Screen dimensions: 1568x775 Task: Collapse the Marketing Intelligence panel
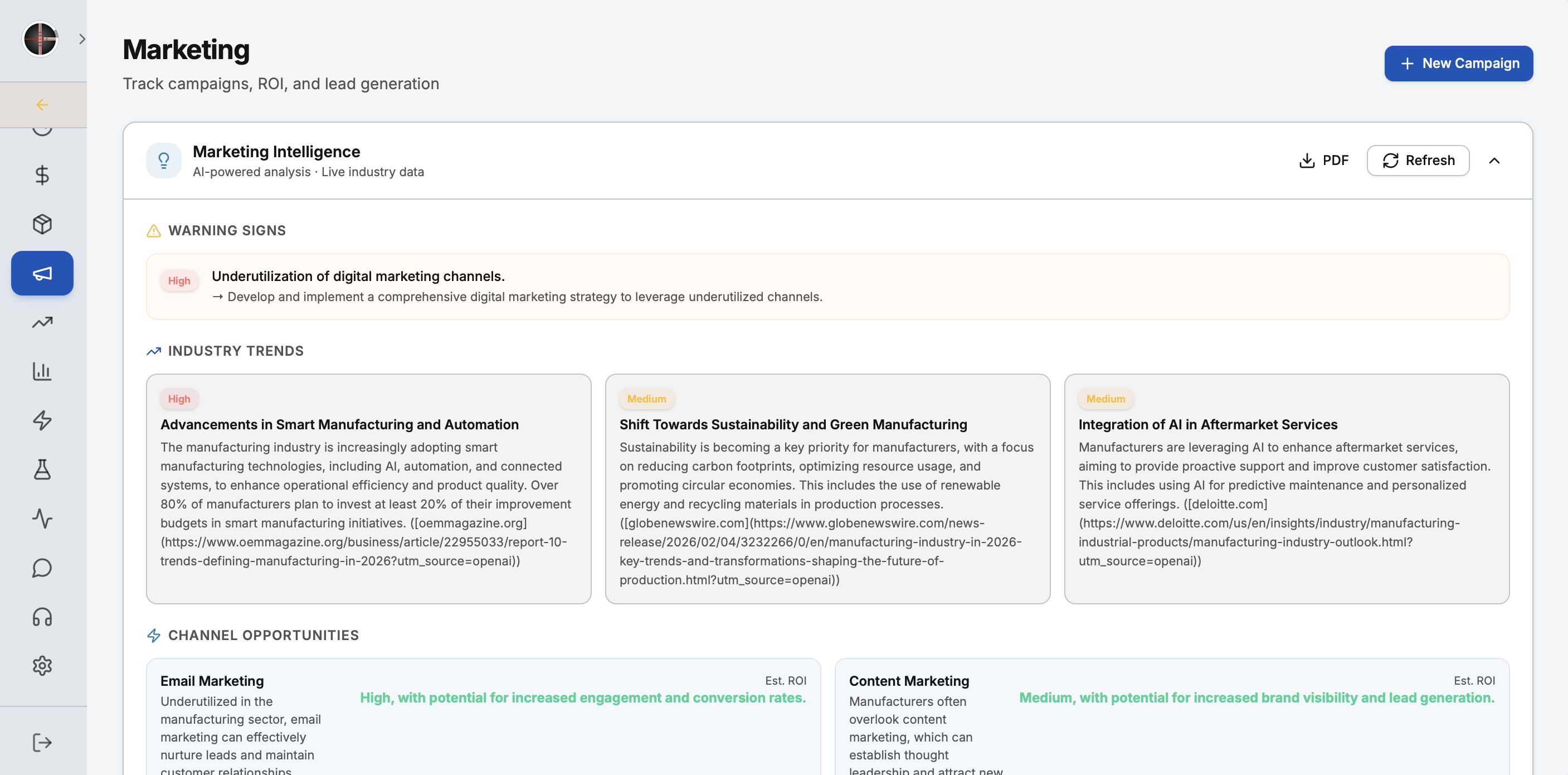coord(1494,161)
